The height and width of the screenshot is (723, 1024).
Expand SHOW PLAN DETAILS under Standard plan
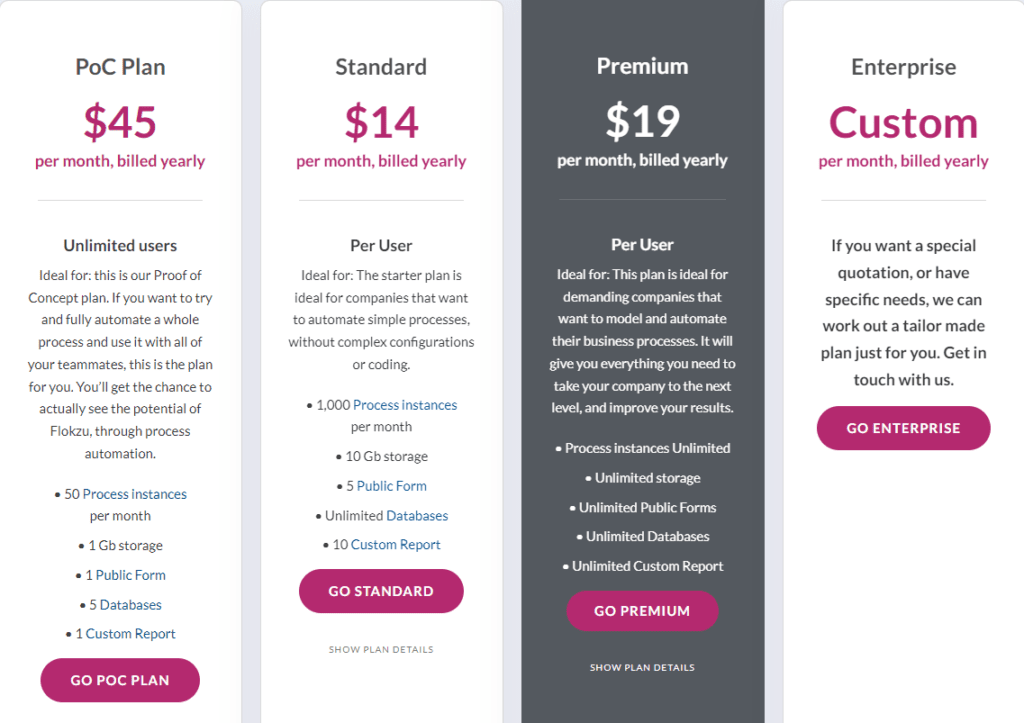(381, 650)
